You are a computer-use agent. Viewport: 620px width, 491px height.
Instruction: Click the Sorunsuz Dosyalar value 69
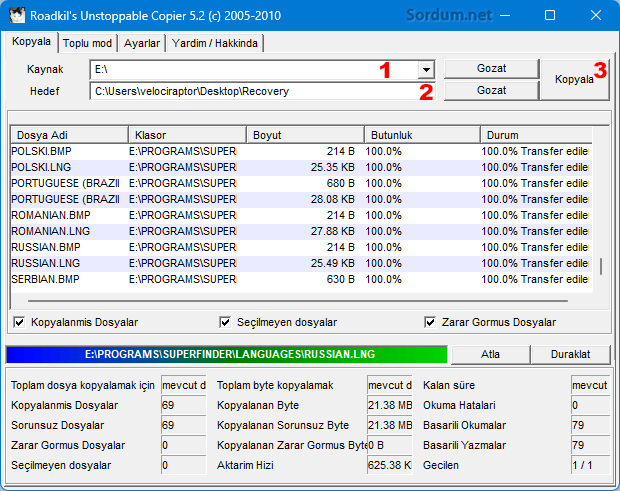[183, 425]
